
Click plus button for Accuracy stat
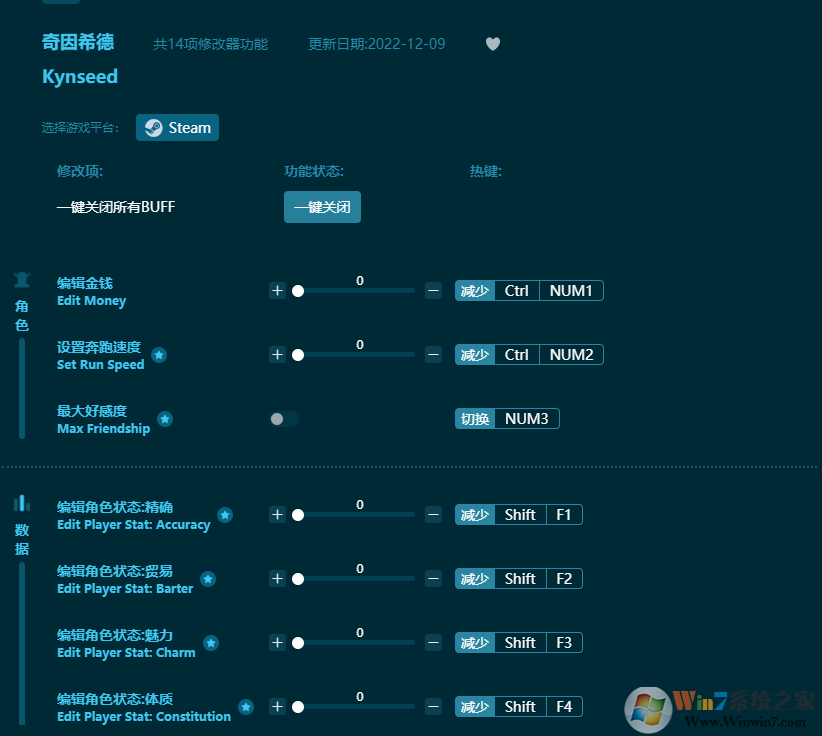coord(277,514)
